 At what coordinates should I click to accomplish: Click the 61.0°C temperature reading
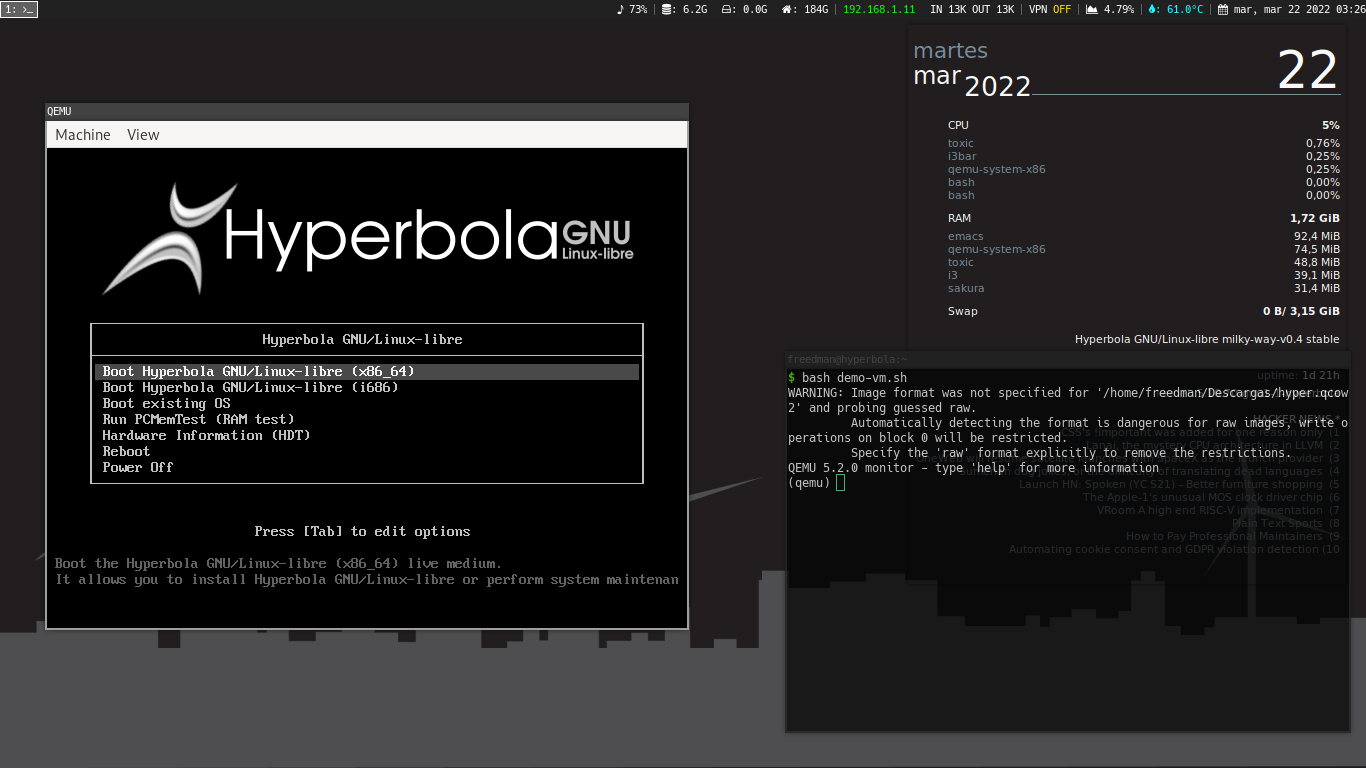pos(1183,9)
